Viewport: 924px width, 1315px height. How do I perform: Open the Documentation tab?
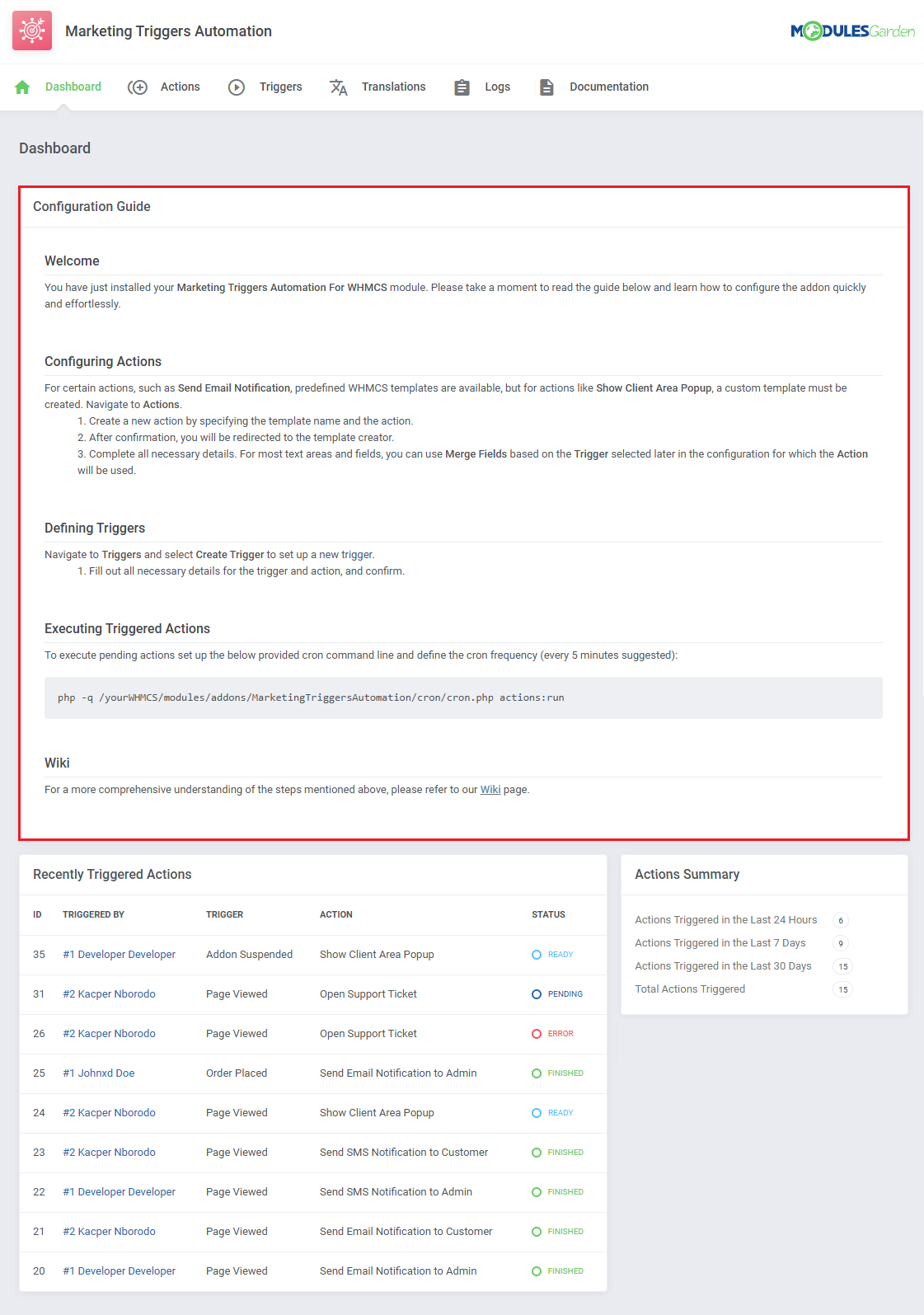point(609,87)
